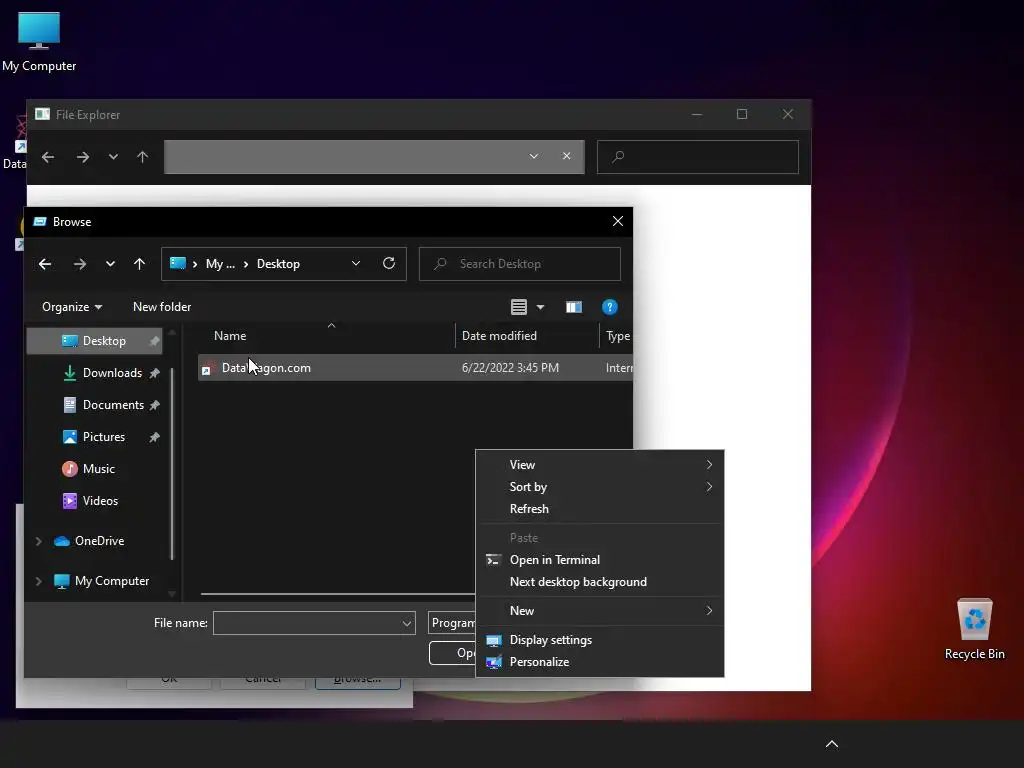The image size is (1024, 768).
Task: Expand the My Computer tree node
Action: [39, 581]
